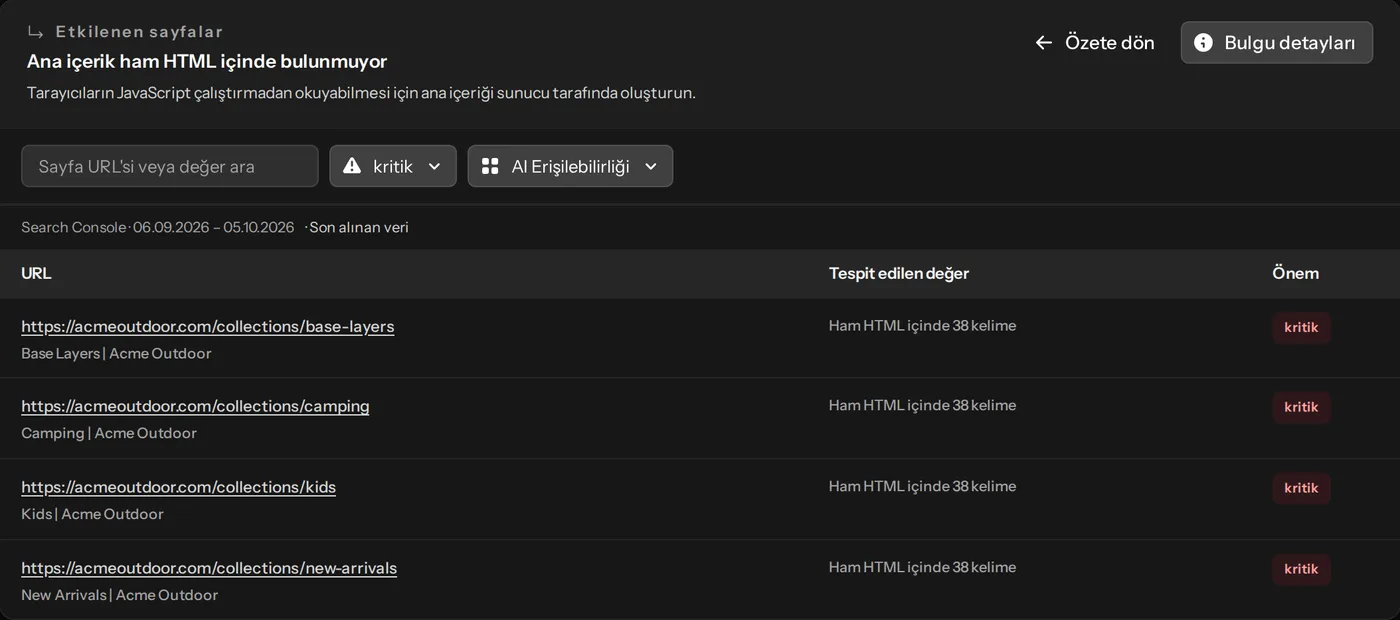Viewport: 1400px width, 620px height.
Task: Click the Etkilenen sayfalar breadcrumb arrow icon
Action: point(36,32)
